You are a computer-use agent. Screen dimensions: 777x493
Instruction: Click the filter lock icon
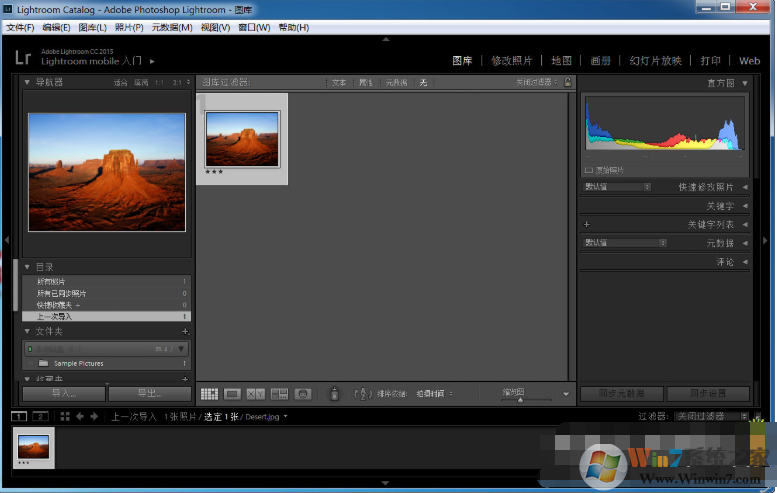[568, 82]
